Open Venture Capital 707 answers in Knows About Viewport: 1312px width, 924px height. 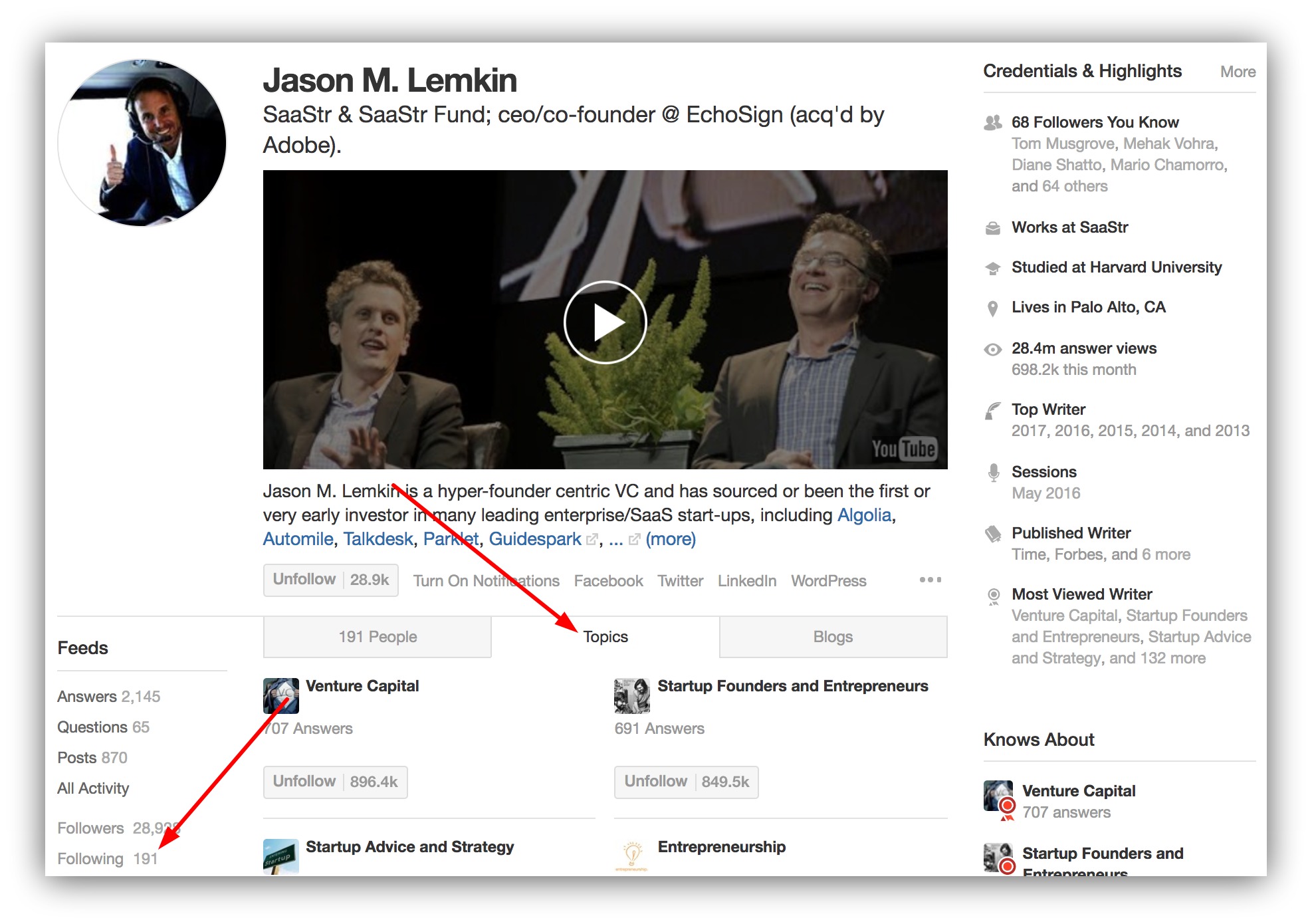coord(1079,802)
